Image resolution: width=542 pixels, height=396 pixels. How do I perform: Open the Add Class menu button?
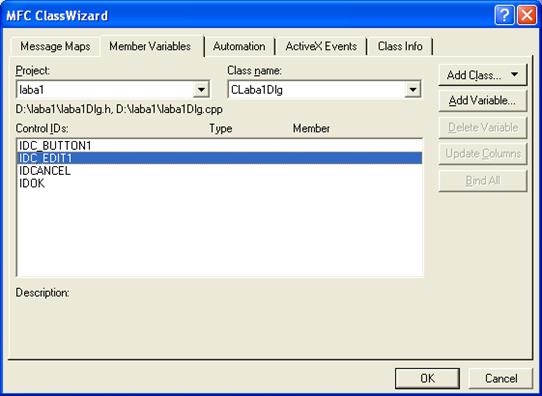coord(483,75)
